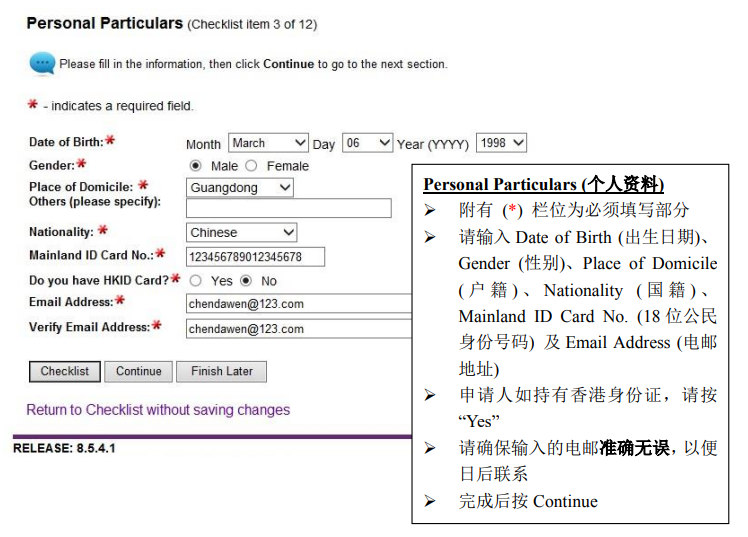Expand the Place of Domicile dropdown
The height and width of the screenshot is (537, 748).
click(x=240, y=187)
